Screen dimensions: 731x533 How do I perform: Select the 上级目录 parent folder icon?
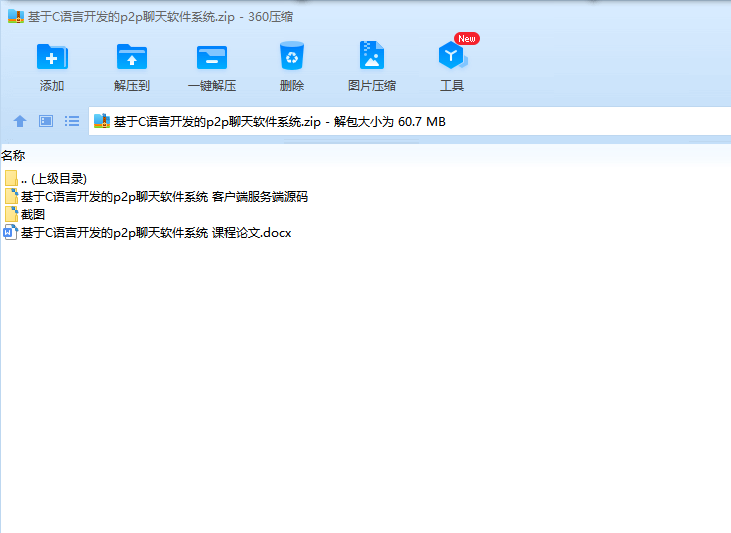coord(11,178)
